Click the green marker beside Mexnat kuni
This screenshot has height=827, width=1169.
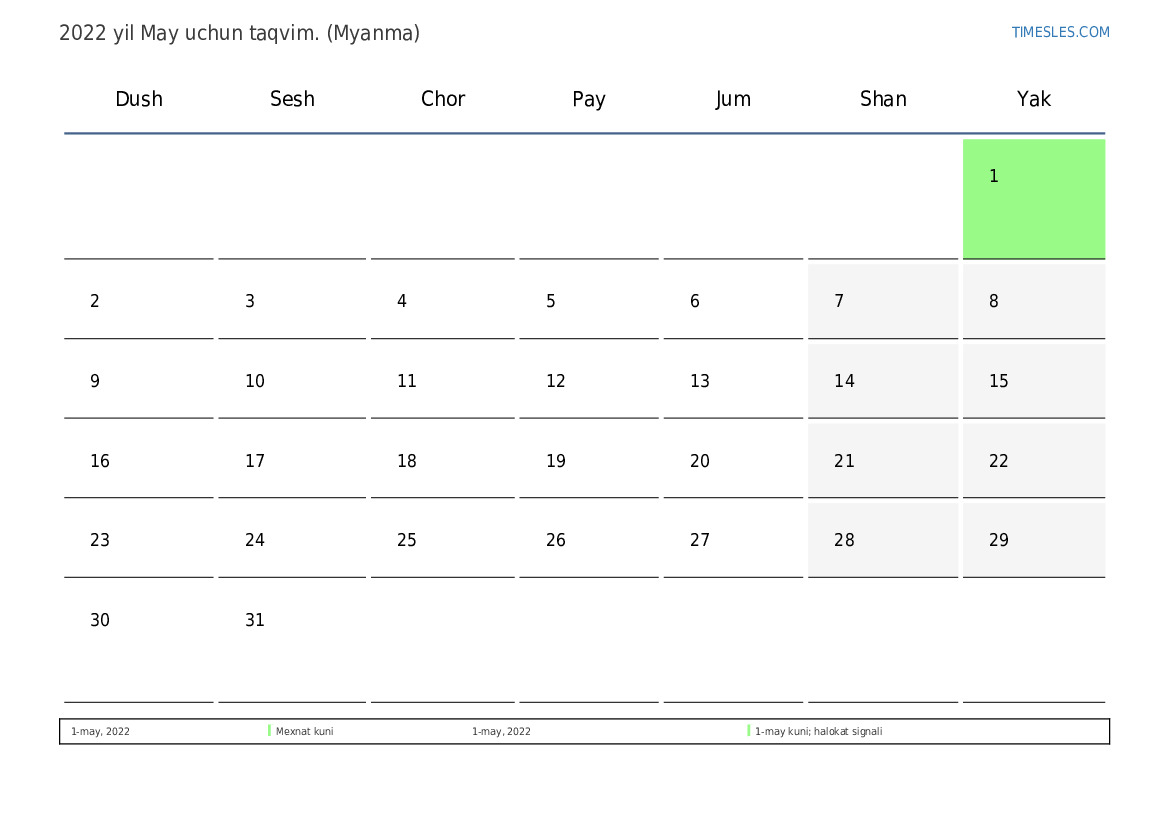tap(270, 731)
